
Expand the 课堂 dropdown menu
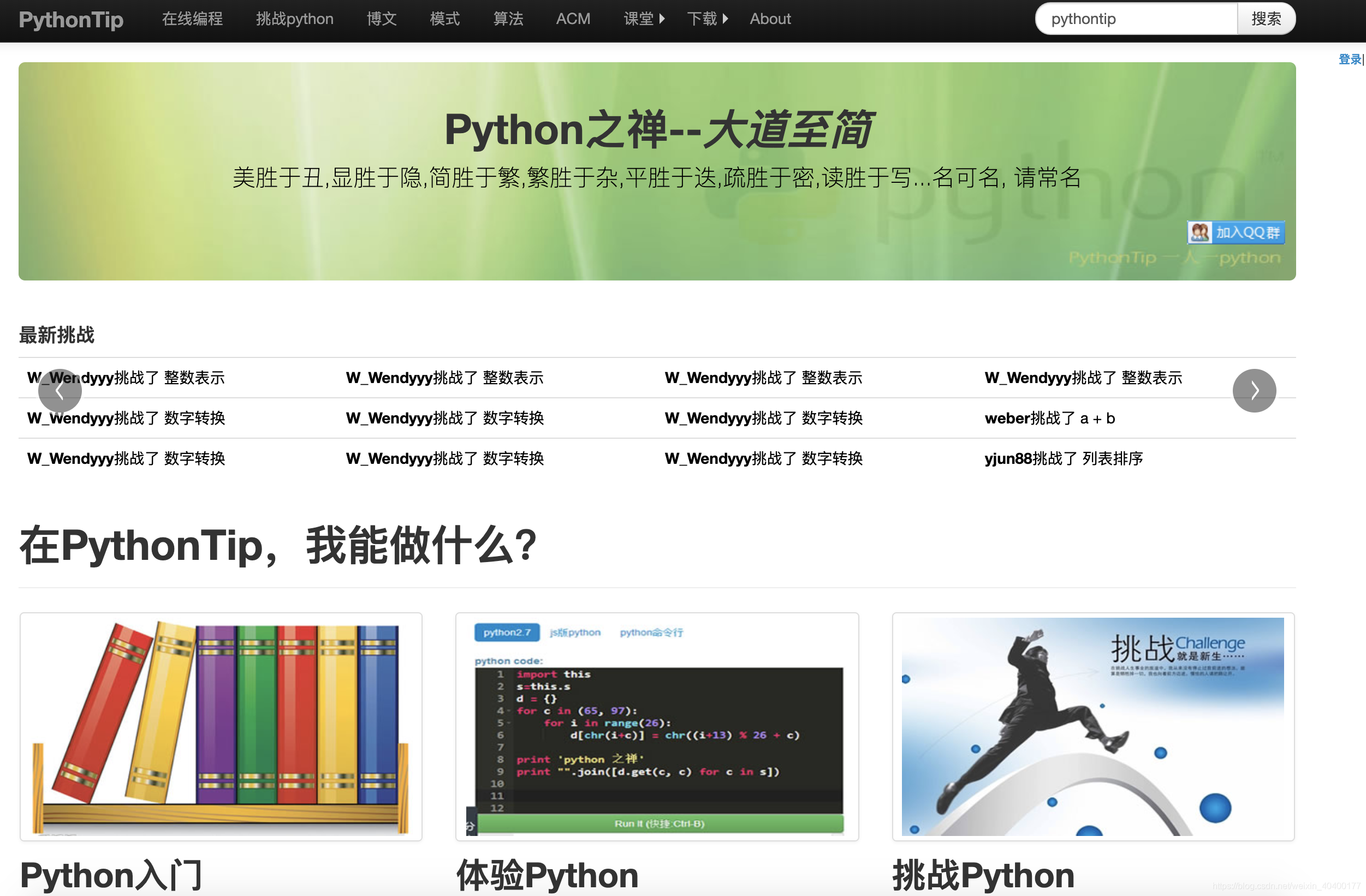point(643,19)
